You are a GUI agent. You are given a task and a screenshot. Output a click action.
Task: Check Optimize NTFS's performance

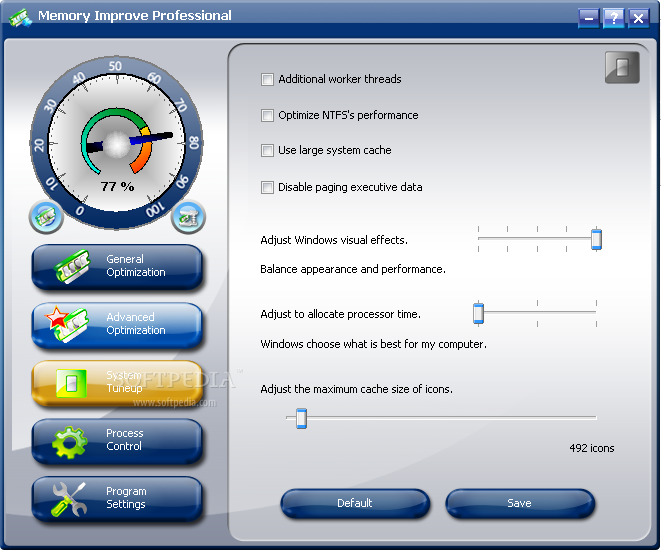267,115
